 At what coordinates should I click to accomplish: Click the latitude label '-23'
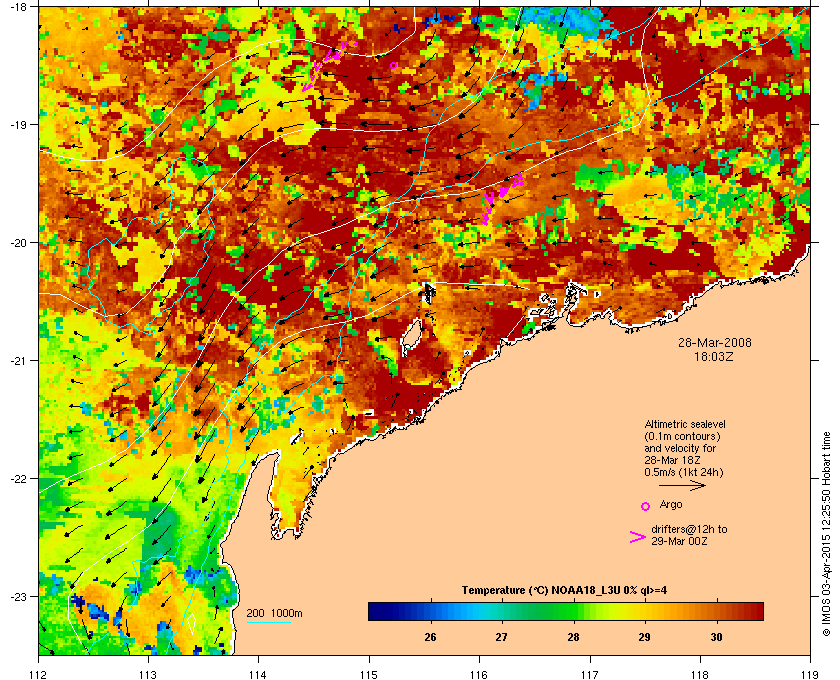coord(18,596)
